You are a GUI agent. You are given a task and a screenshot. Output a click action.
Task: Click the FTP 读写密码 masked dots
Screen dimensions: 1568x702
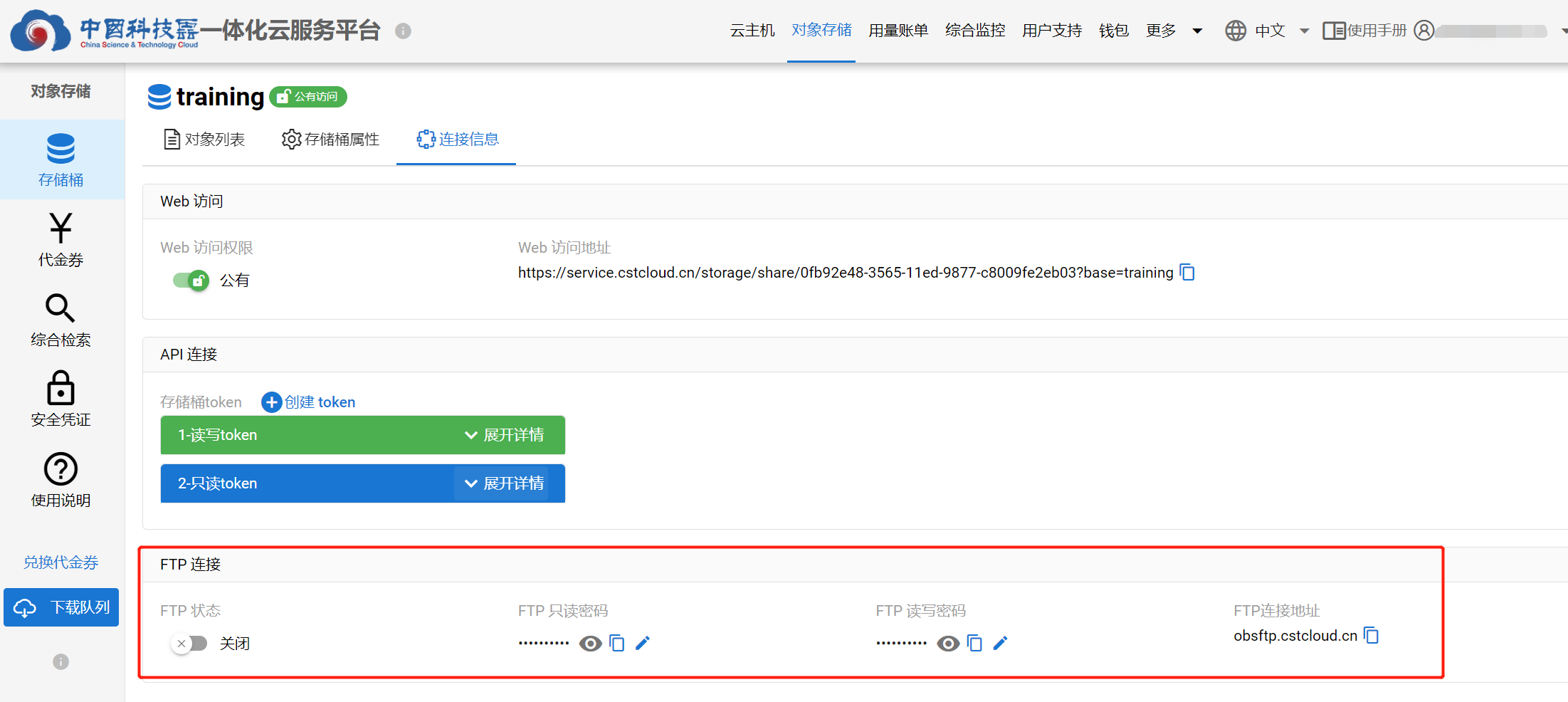(x=901, y=644)
